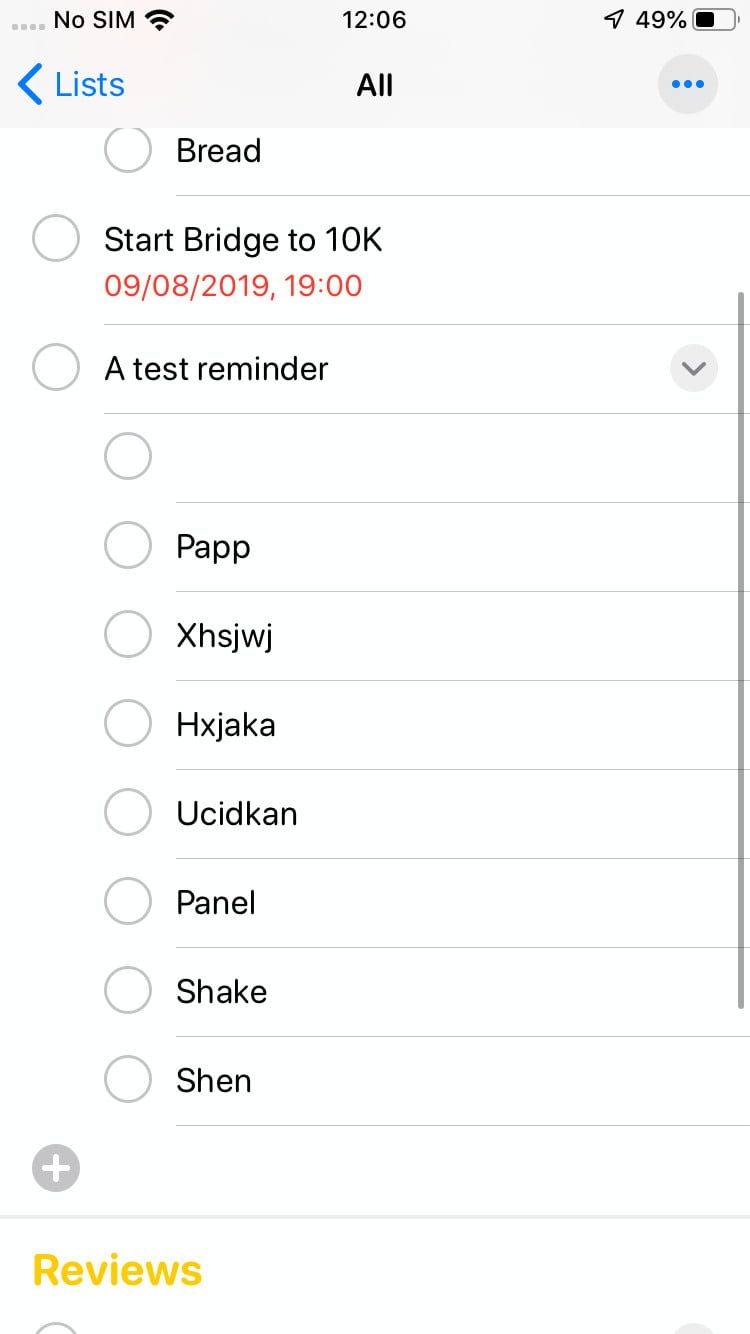Tap the overdue date 09/08/2019, 19:00
This screenshot has width=750, height=1334.
click(233, 286)
